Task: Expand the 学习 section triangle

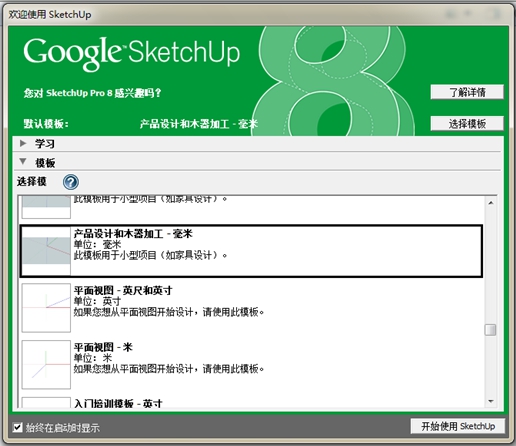Action: pyautogui.click(x=23, y=143)
